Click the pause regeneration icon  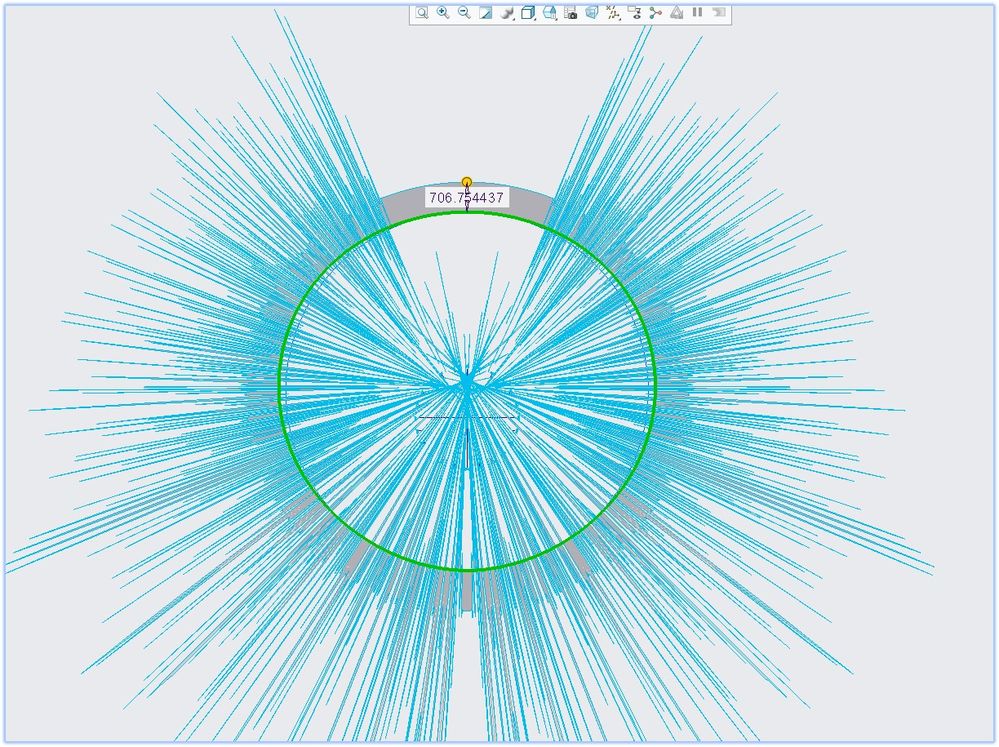698,12
